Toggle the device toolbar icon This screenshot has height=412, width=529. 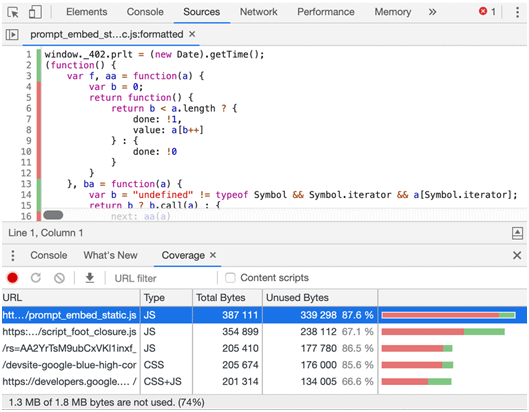35,12
